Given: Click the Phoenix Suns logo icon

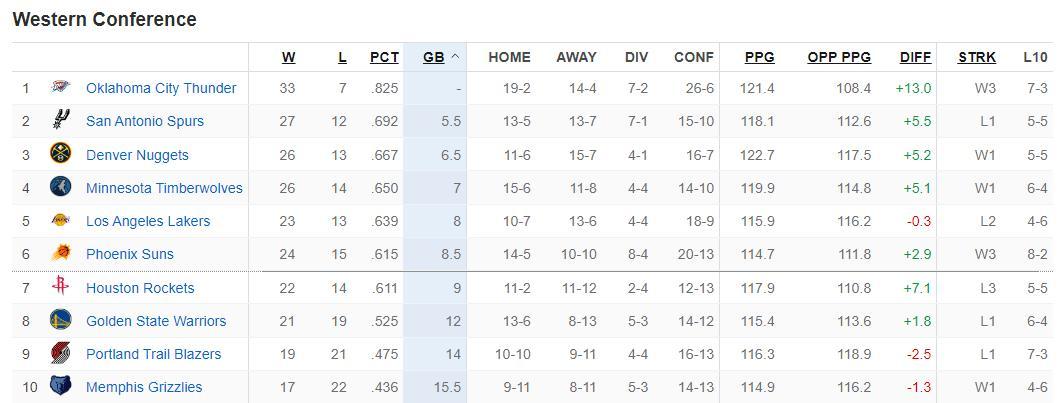Looking at the screenshot, I should [x=60, y=254].
